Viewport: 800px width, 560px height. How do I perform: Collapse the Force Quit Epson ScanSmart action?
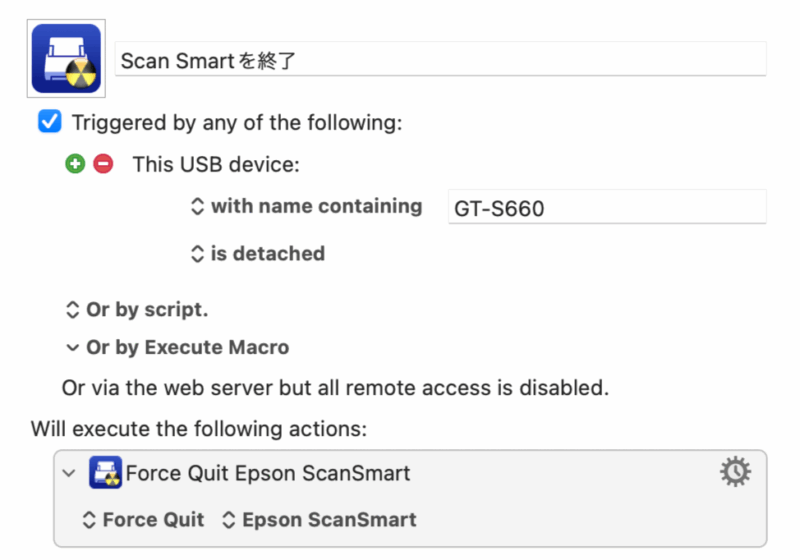[69, 473]
